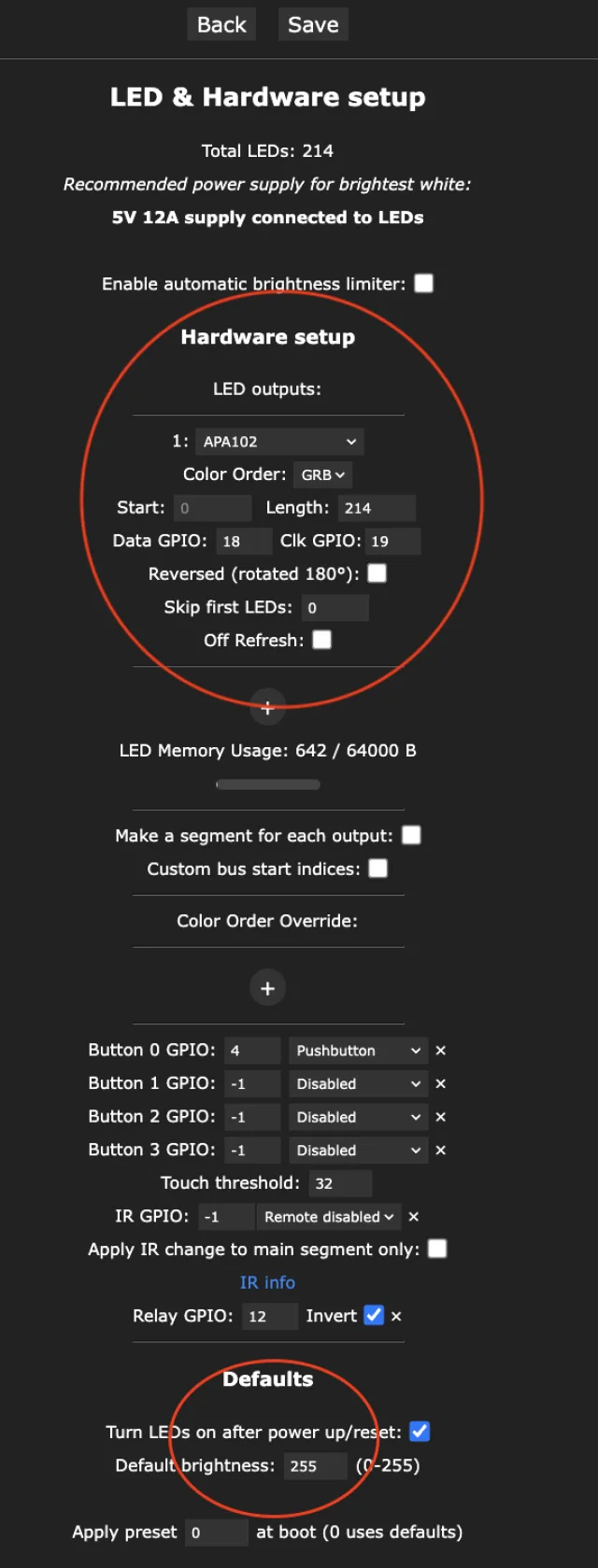Viewport: 598px width, 1568px height.
Task: Edit the Default brightness value field
Action: 315,1466
